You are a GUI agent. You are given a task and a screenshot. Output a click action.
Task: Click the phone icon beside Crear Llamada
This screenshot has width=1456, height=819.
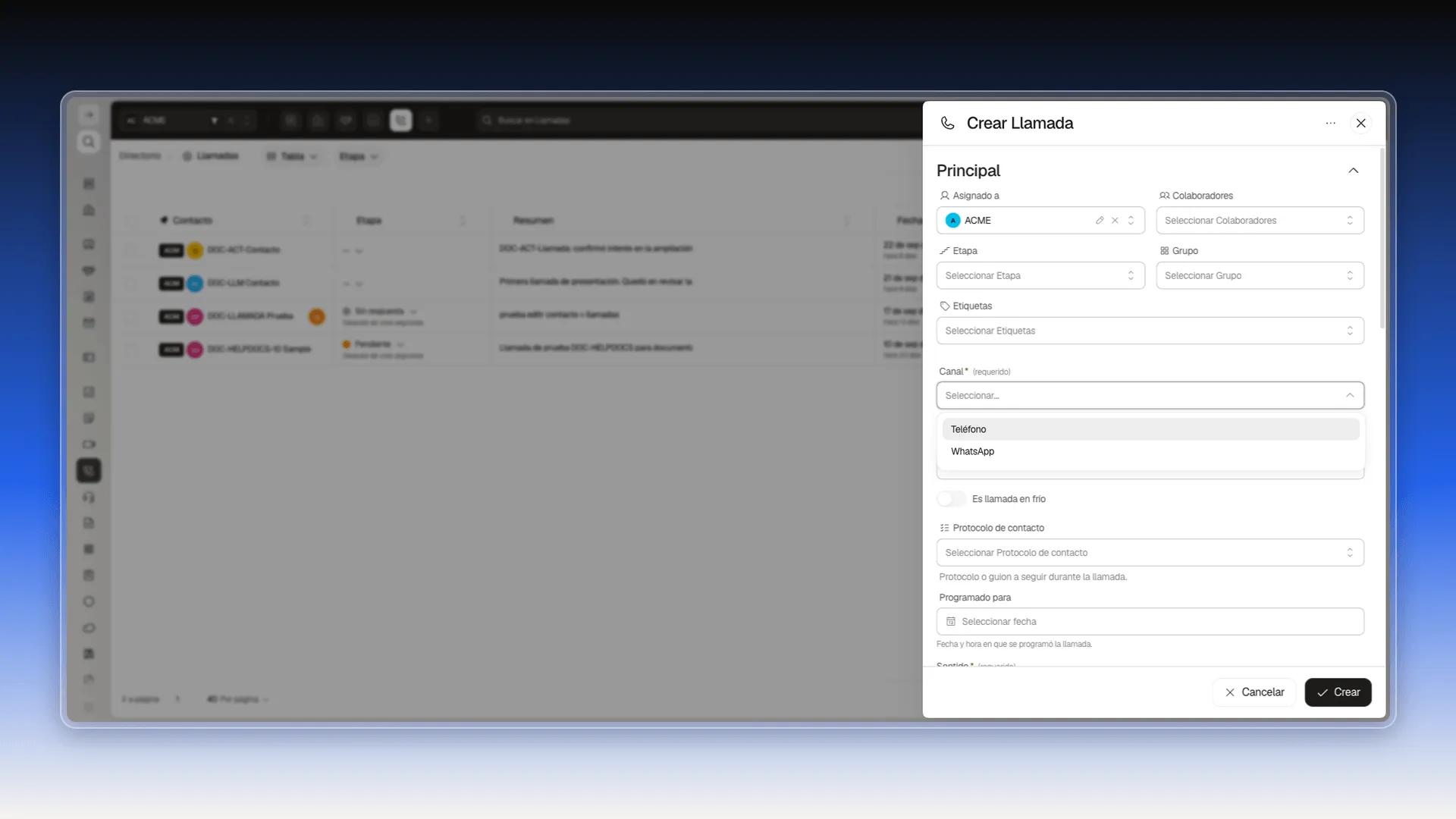947,123
